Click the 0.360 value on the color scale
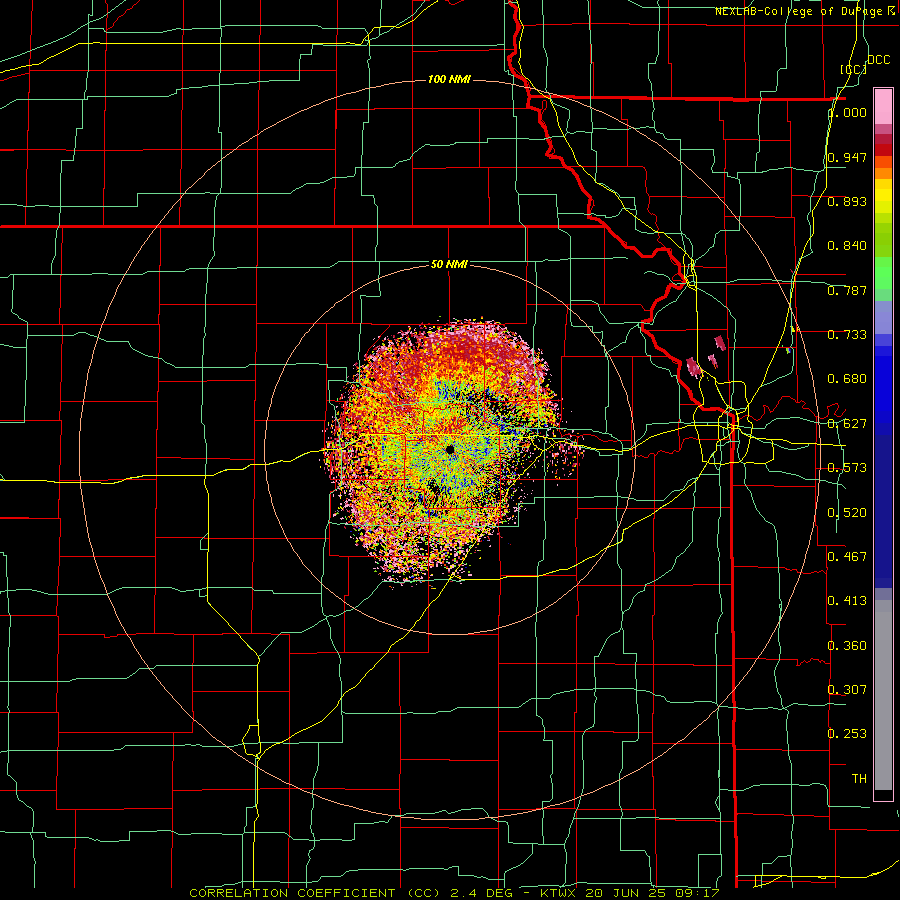 point(847,646)
